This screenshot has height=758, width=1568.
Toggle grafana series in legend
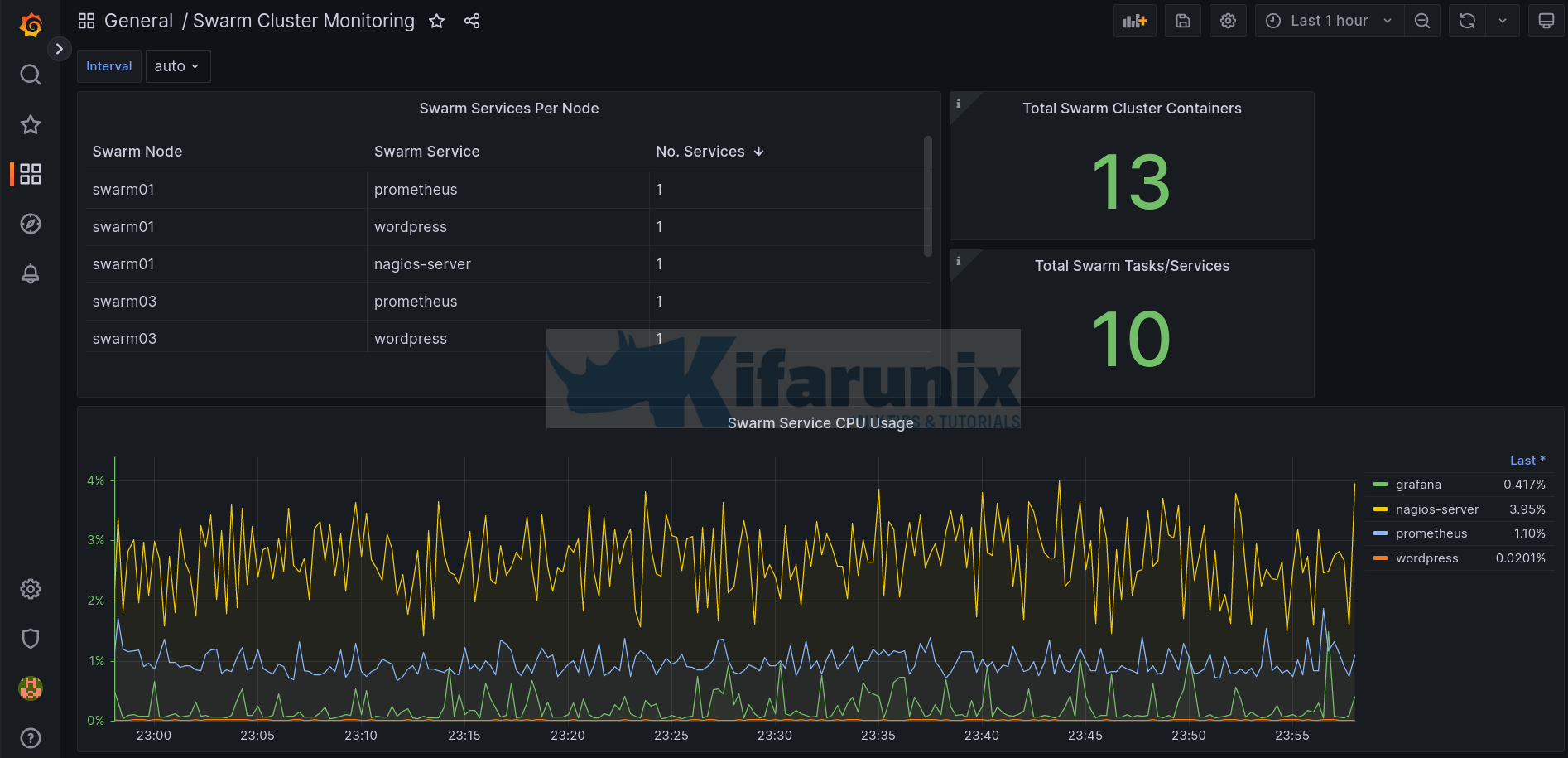(x=1418, y=485)
